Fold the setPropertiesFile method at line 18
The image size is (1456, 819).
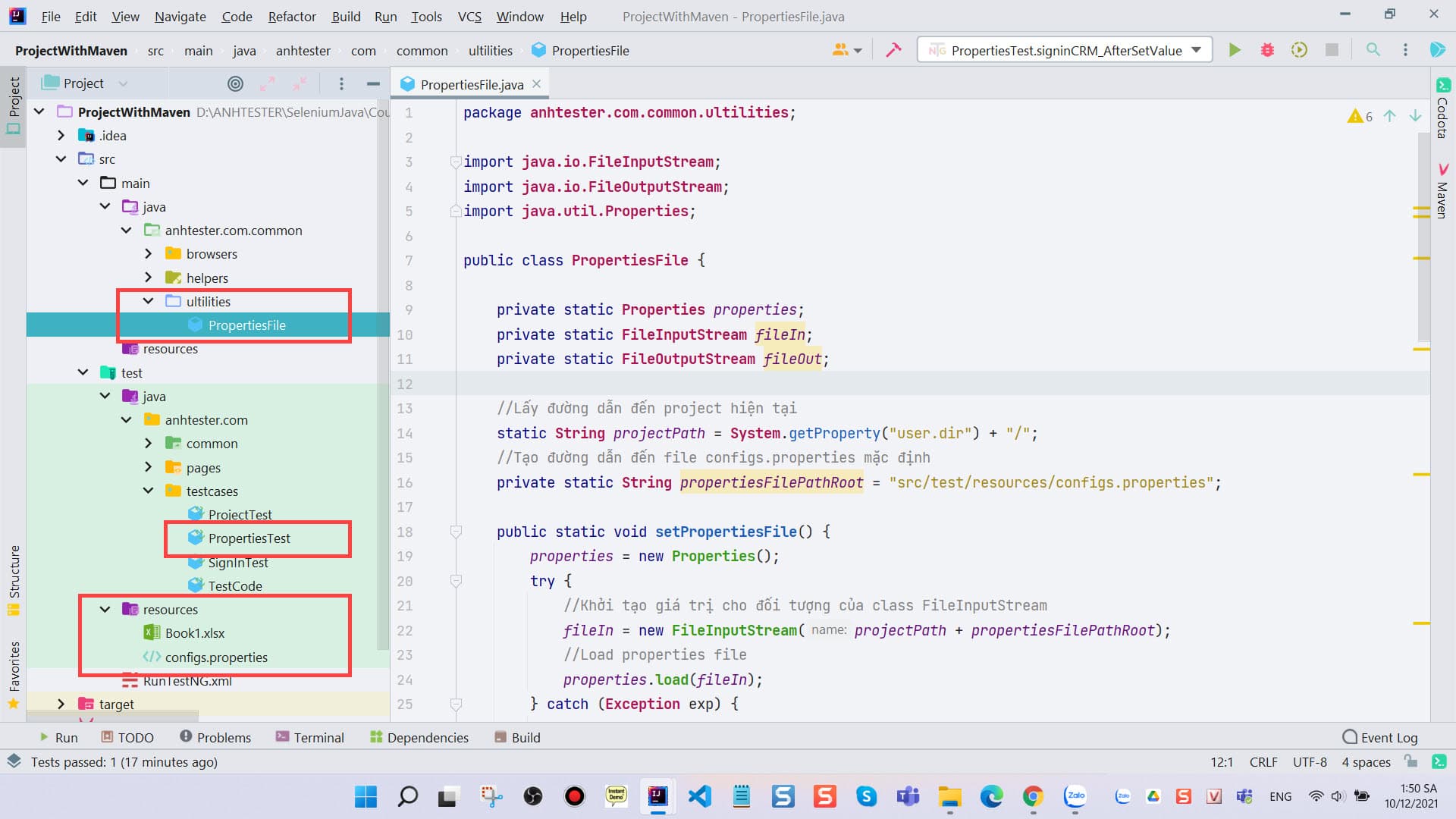(456, 532)
